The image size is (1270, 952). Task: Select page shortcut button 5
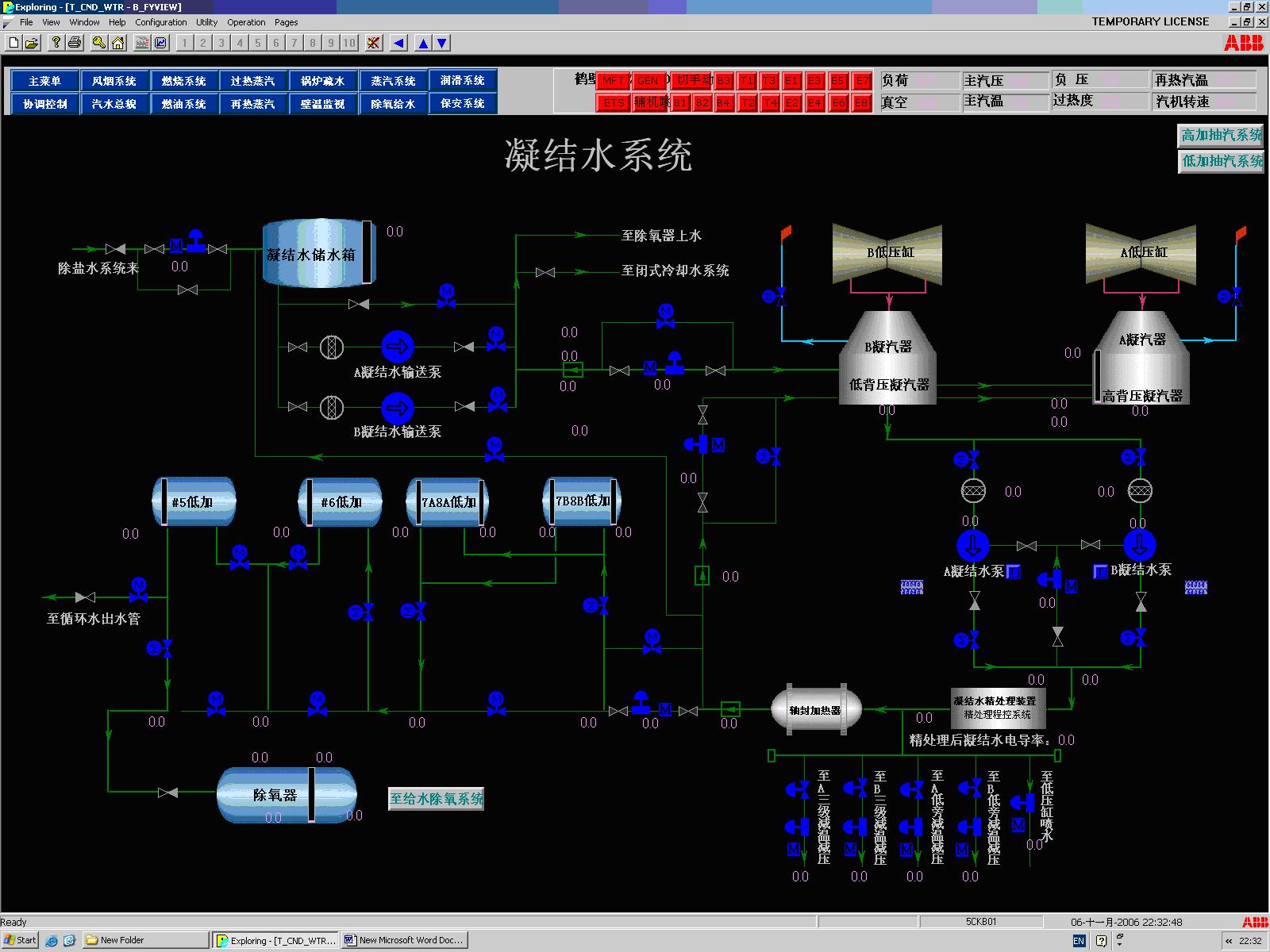[257, 43]
